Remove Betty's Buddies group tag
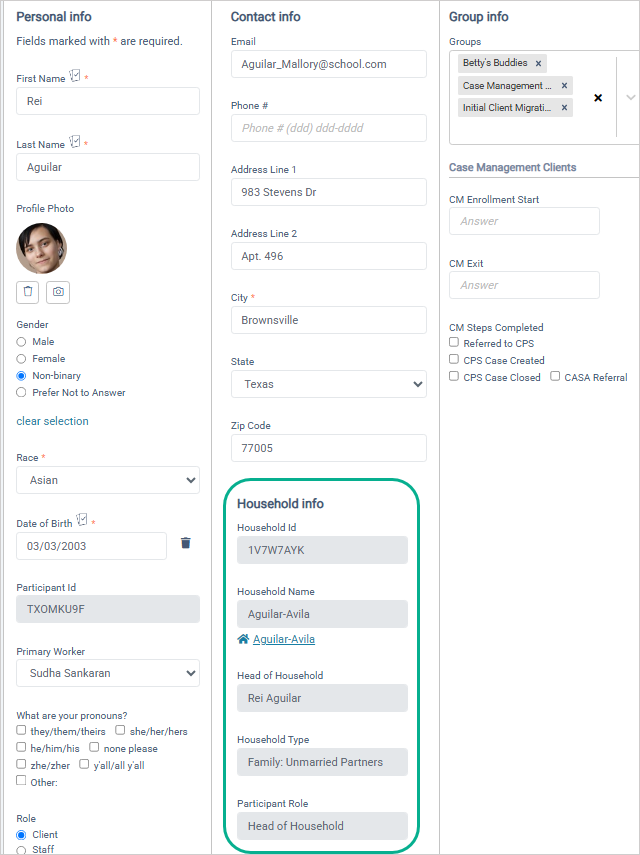Image resolution: width=640 pixels, height=855 pixels. (538, 64)
